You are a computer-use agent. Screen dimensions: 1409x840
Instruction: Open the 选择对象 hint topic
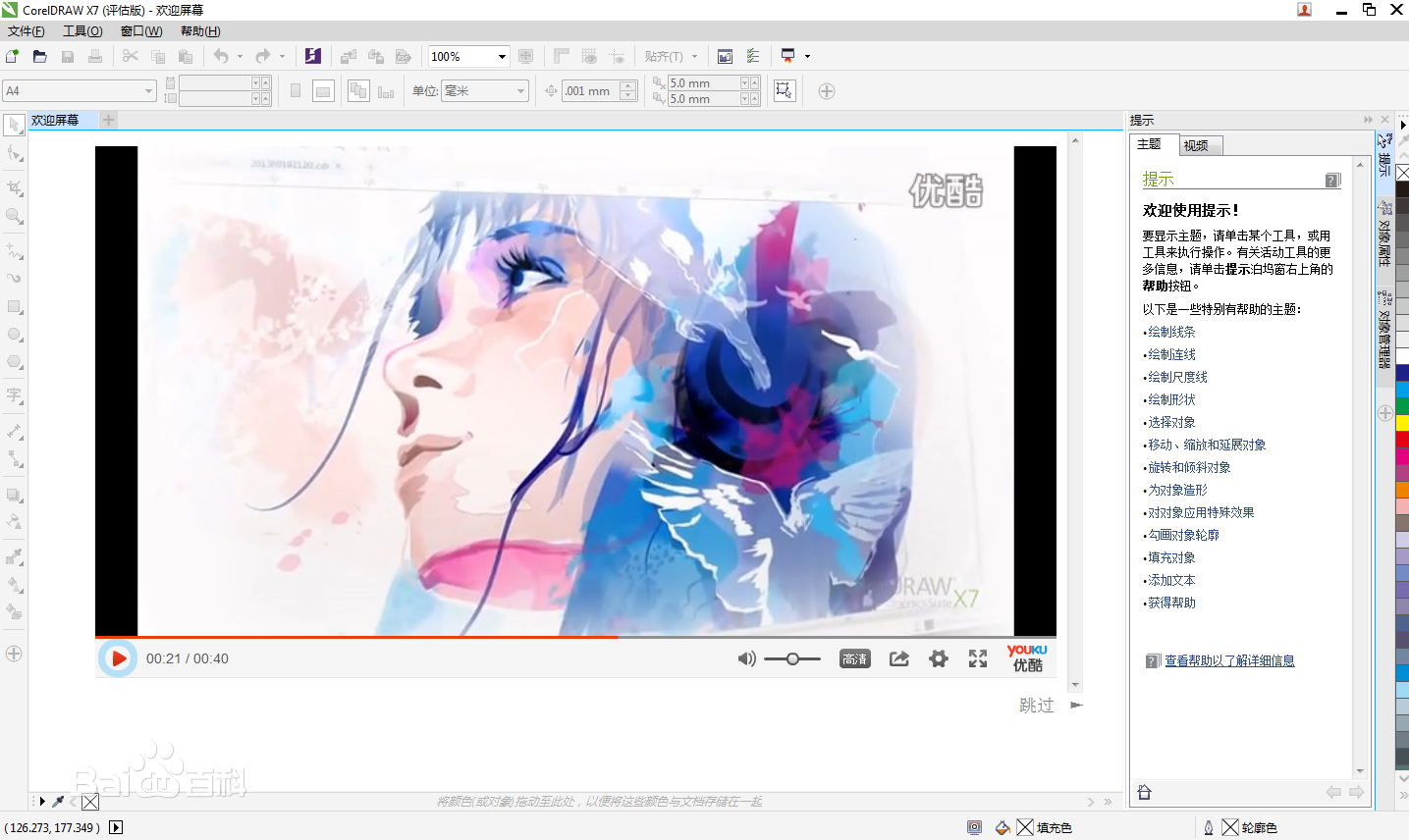coord(1171,422)
